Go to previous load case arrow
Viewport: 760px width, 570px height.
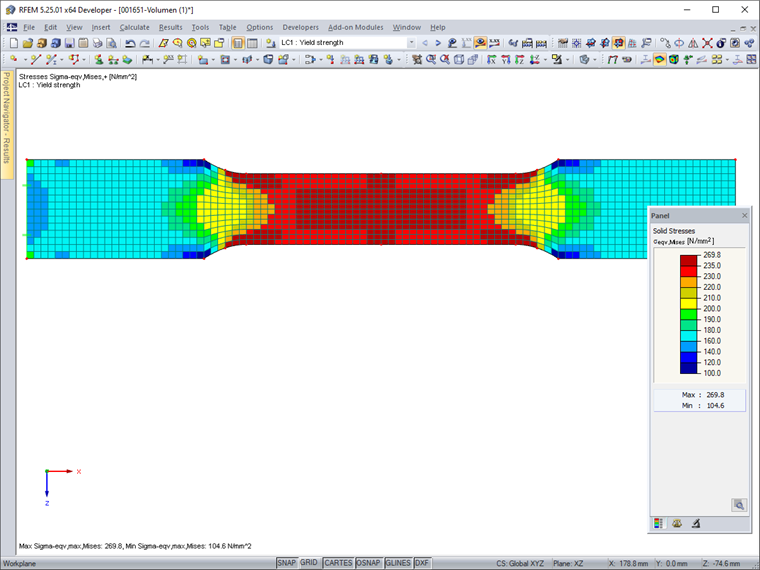click(425, 43)
